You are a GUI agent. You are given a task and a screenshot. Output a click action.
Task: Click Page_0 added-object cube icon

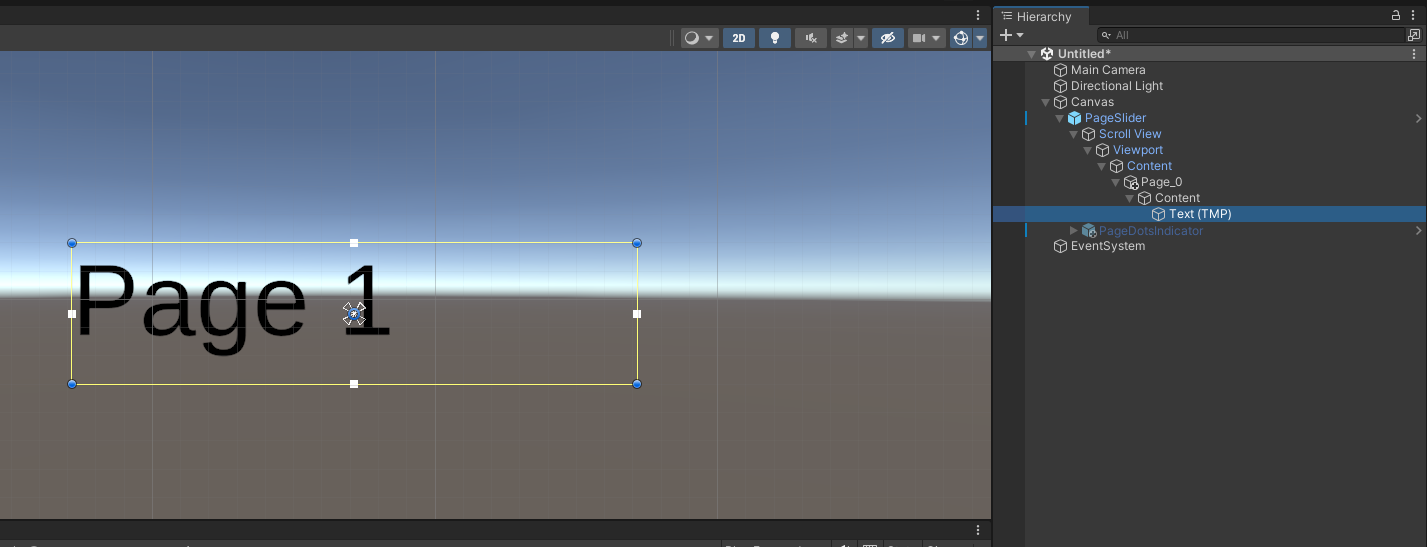[1131, 182]
